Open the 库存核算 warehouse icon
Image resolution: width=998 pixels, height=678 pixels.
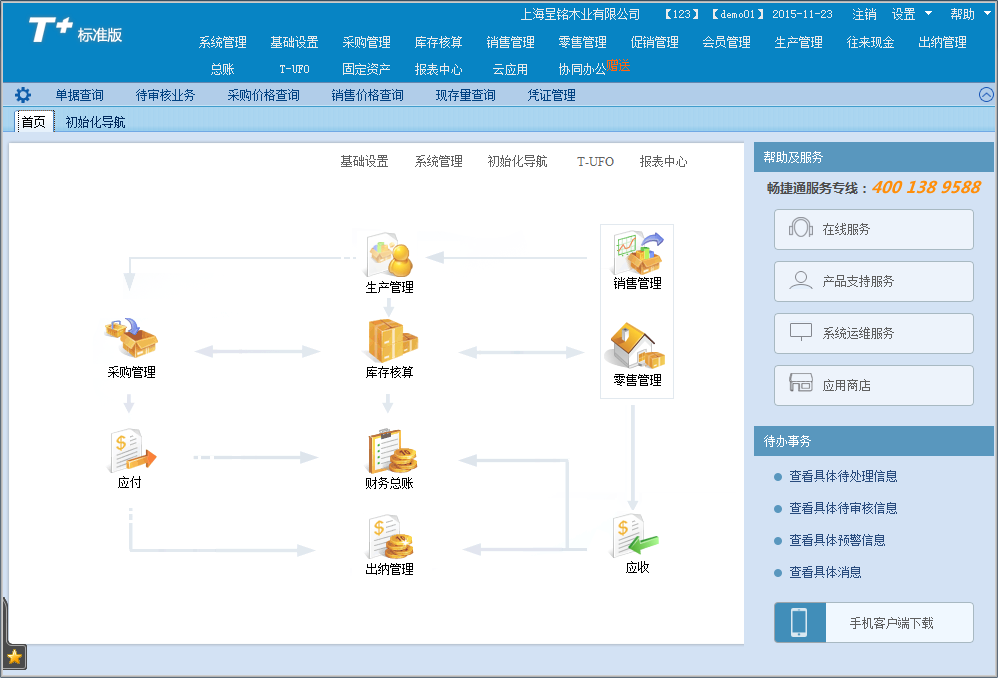point(389,341)
